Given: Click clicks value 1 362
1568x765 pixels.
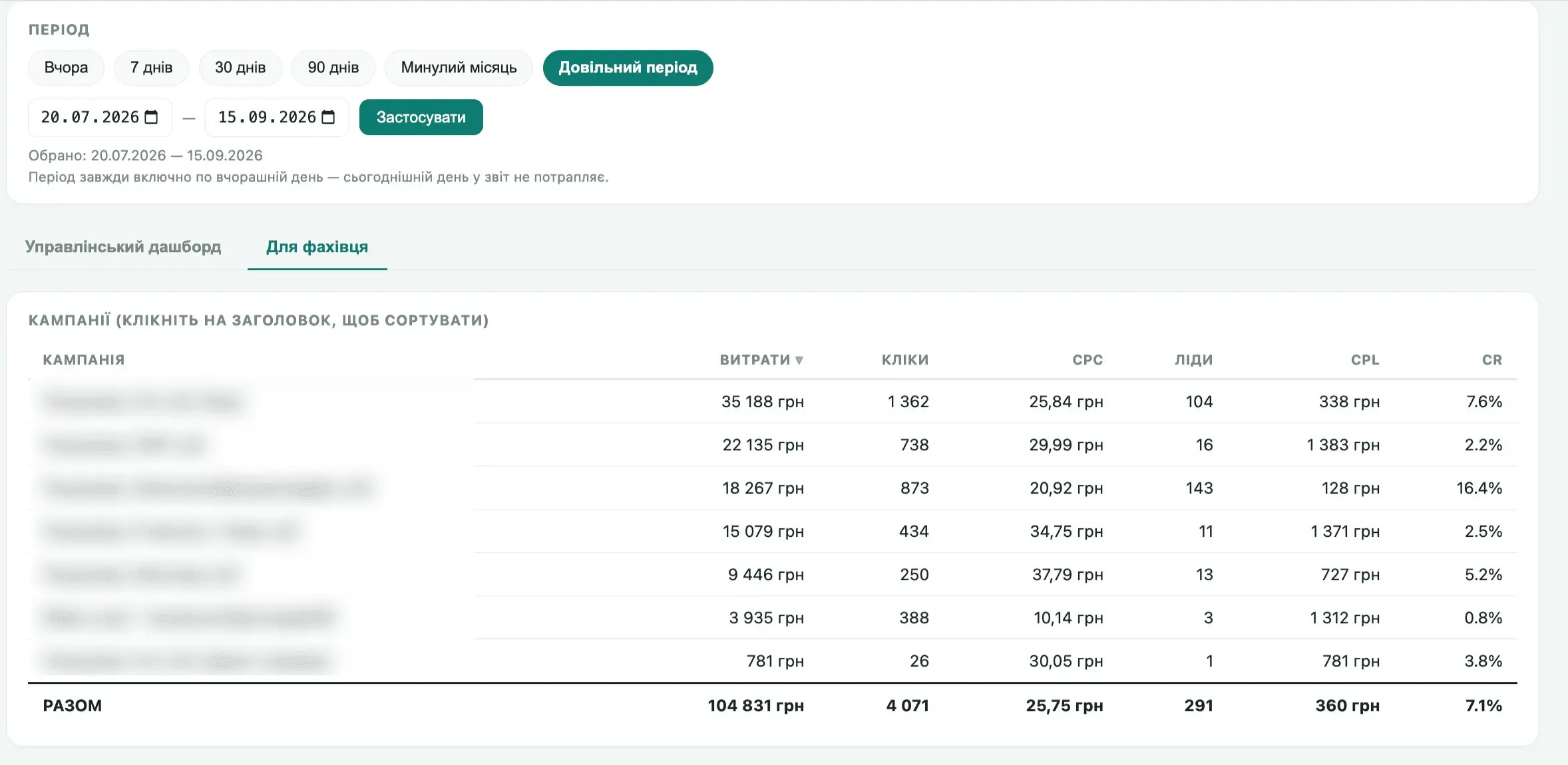Looking at the screenshot, I should point(908,402).
